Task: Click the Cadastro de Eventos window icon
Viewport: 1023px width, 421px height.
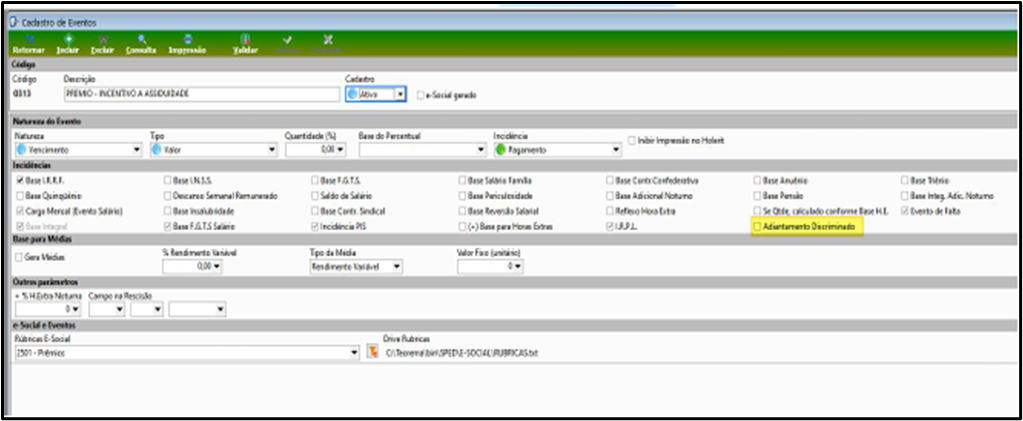Action: tap(12, 22)
